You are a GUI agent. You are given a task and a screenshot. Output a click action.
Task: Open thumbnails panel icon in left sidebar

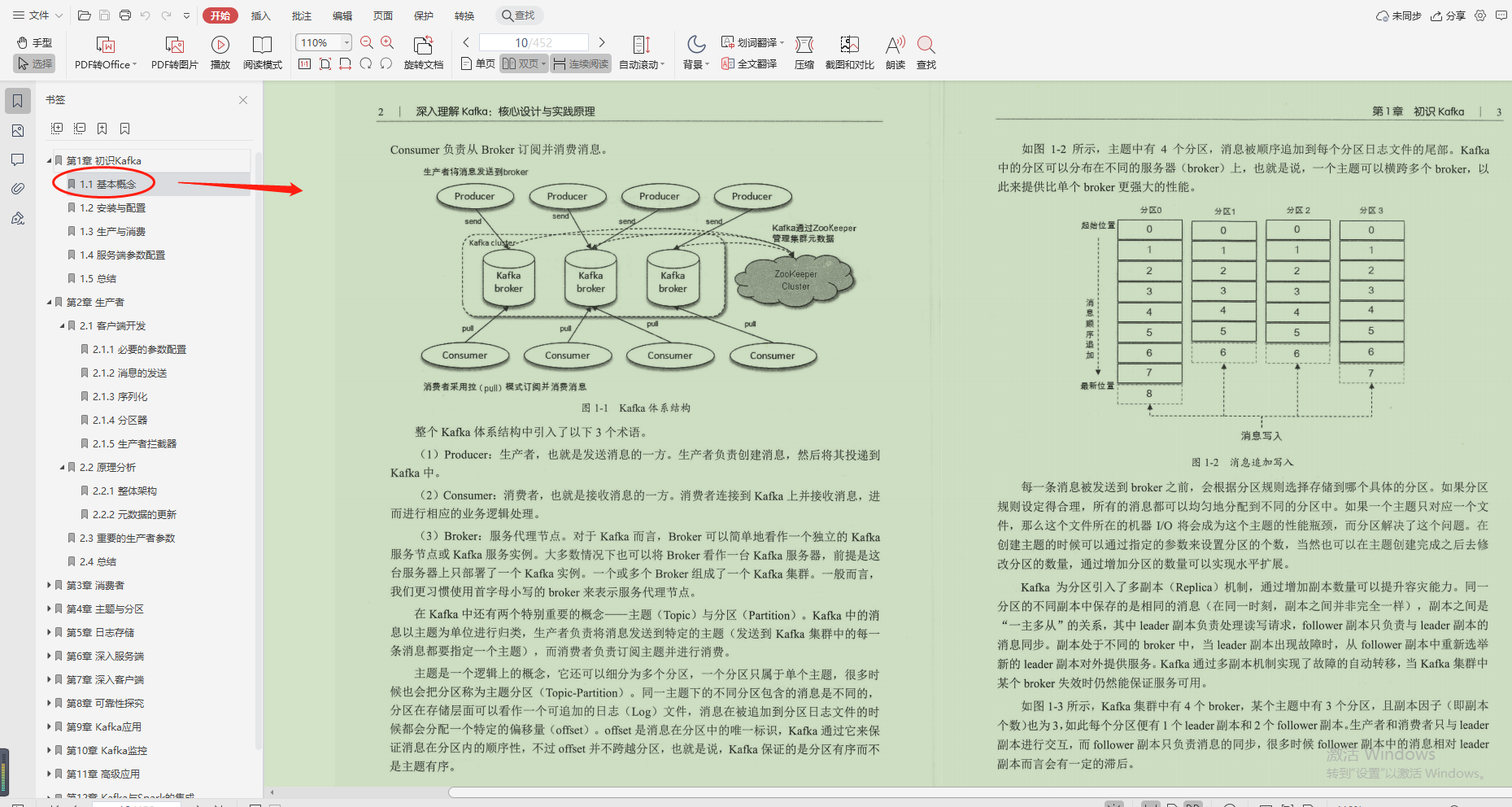point(18,131)
